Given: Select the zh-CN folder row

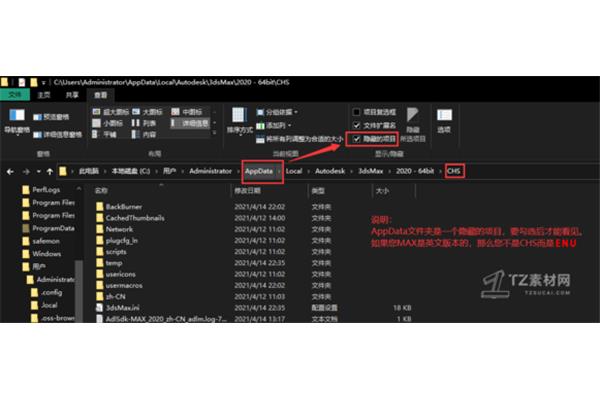Looking at the screenshot, I should pos(253,296).
